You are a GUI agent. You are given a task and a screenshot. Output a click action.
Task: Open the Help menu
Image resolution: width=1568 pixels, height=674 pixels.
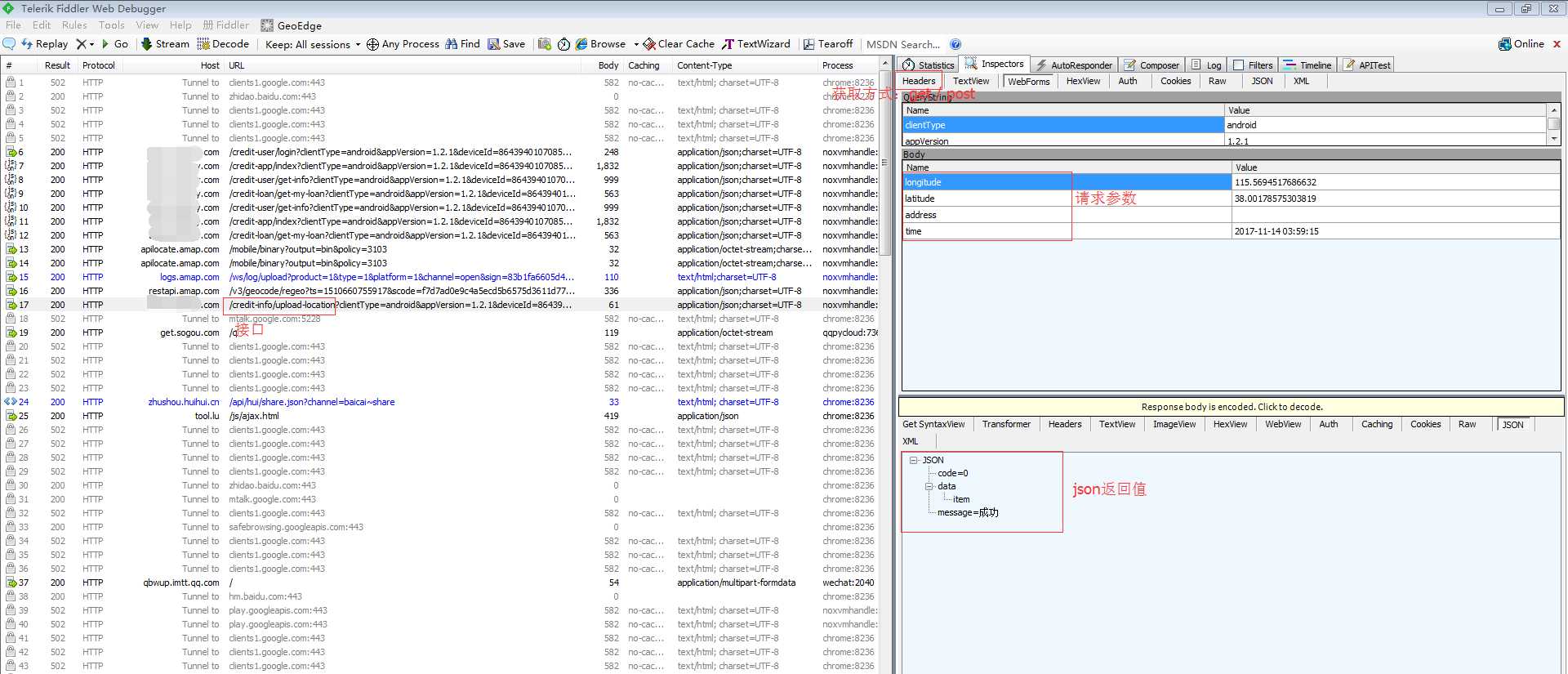tap(180, 25)
